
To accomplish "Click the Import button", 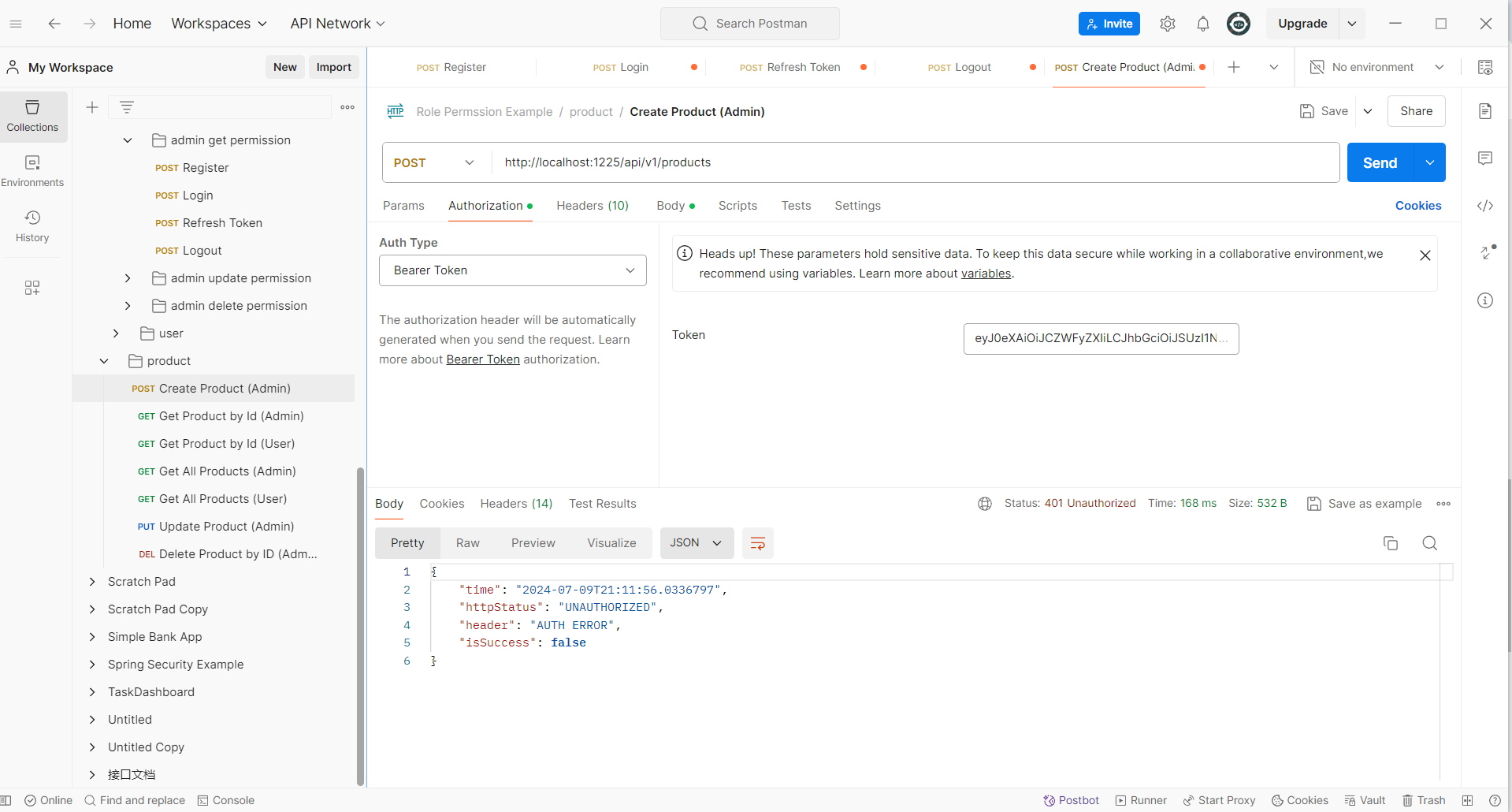I will 334,67.
